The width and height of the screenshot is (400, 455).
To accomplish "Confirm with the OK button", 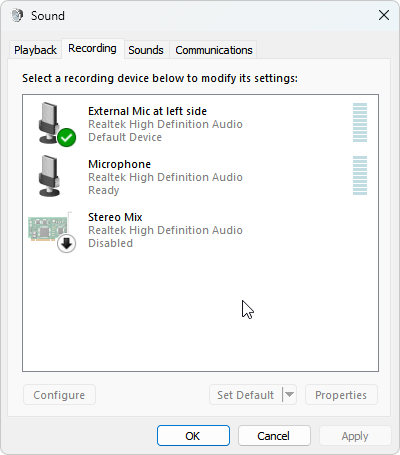I will (x=193, y=436).
